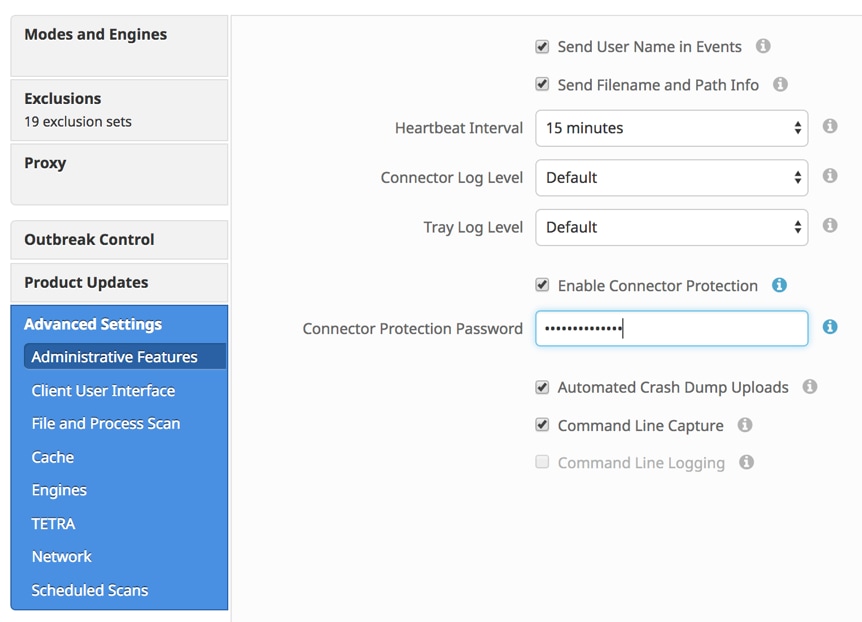Open the Heartbeat Interval dropdown
Viewport: 862px width, 622px height.
671,128
